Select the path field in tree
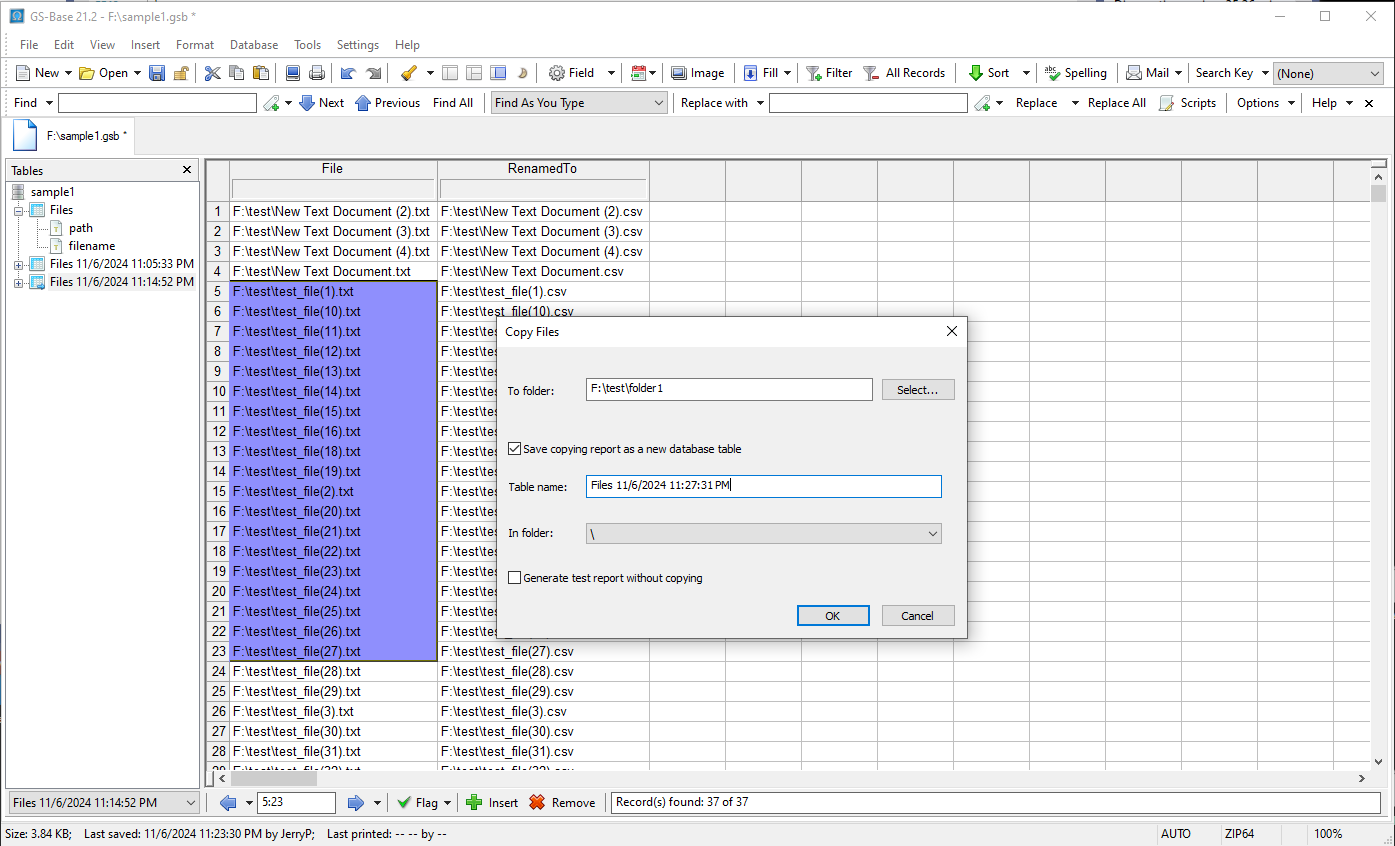1395x846 pixels. [81, 228]
